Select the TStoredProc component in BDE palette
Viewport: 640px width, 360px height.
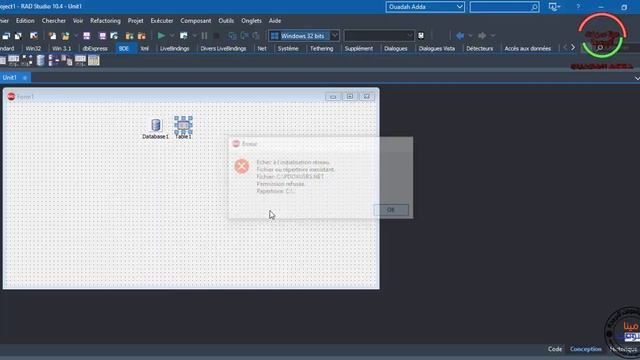tap(27, 61)
